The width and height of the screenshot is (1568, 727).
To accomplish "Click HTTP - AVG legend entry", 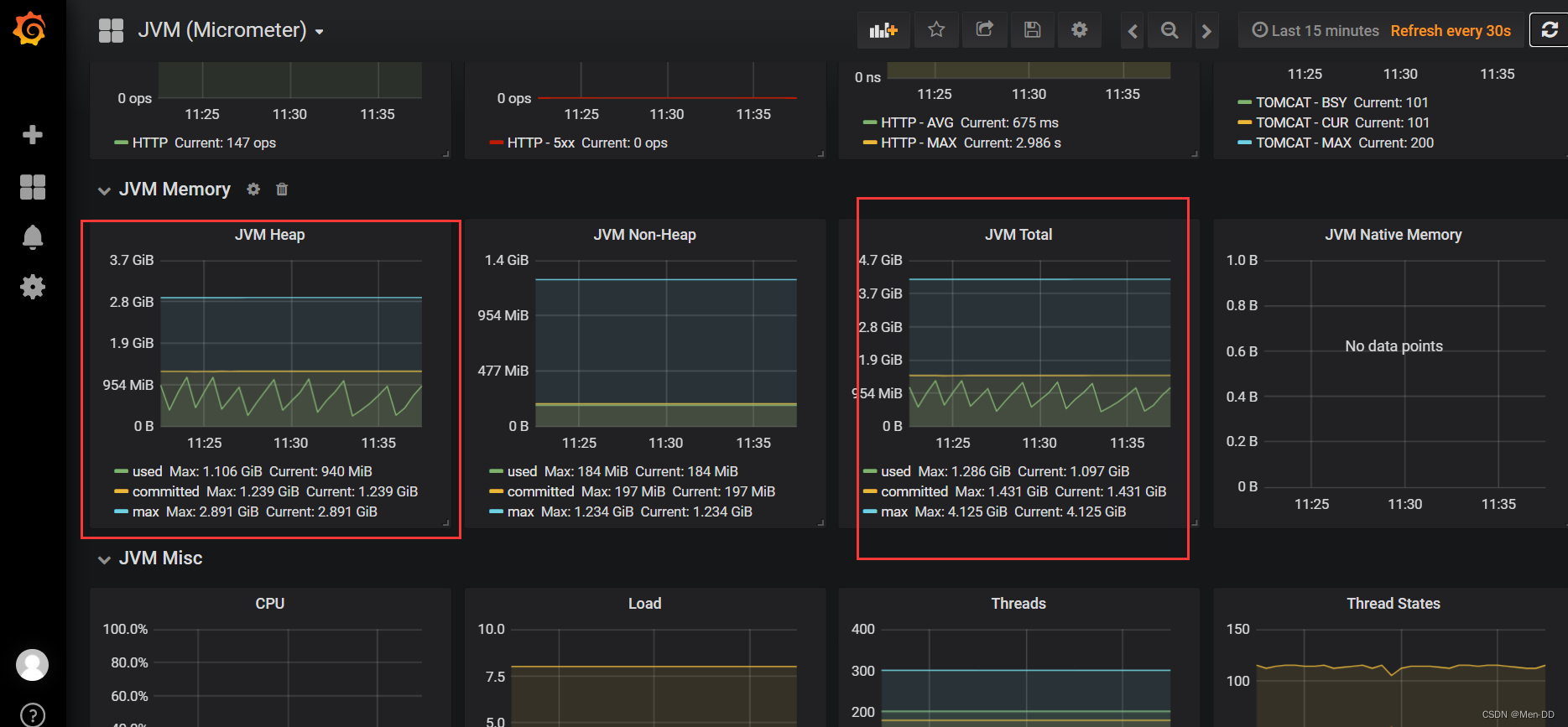I will [961, 122].
